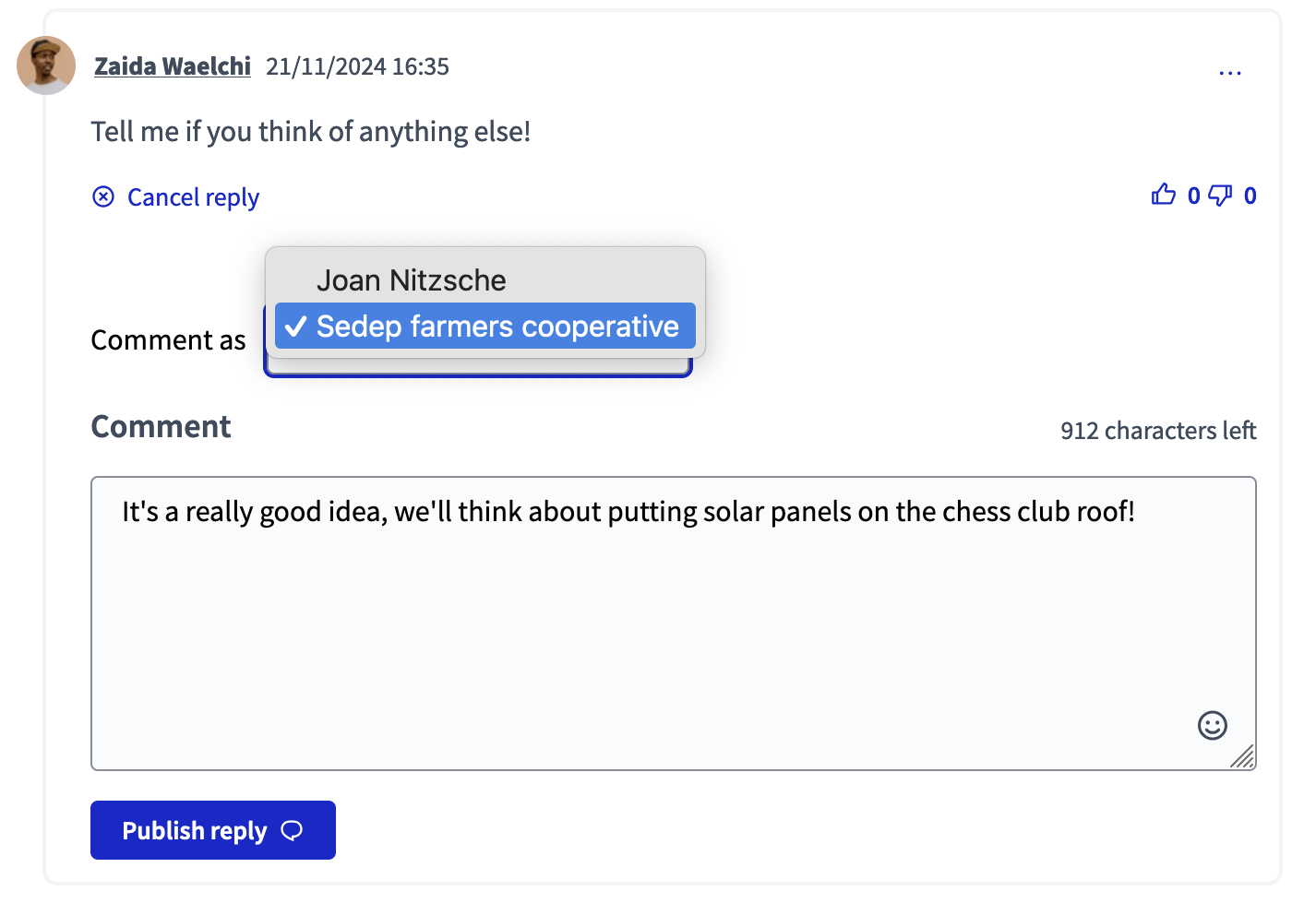Click the Publish reply button
This screenshot has height=915, width=1316.
(x=212, y=830)
